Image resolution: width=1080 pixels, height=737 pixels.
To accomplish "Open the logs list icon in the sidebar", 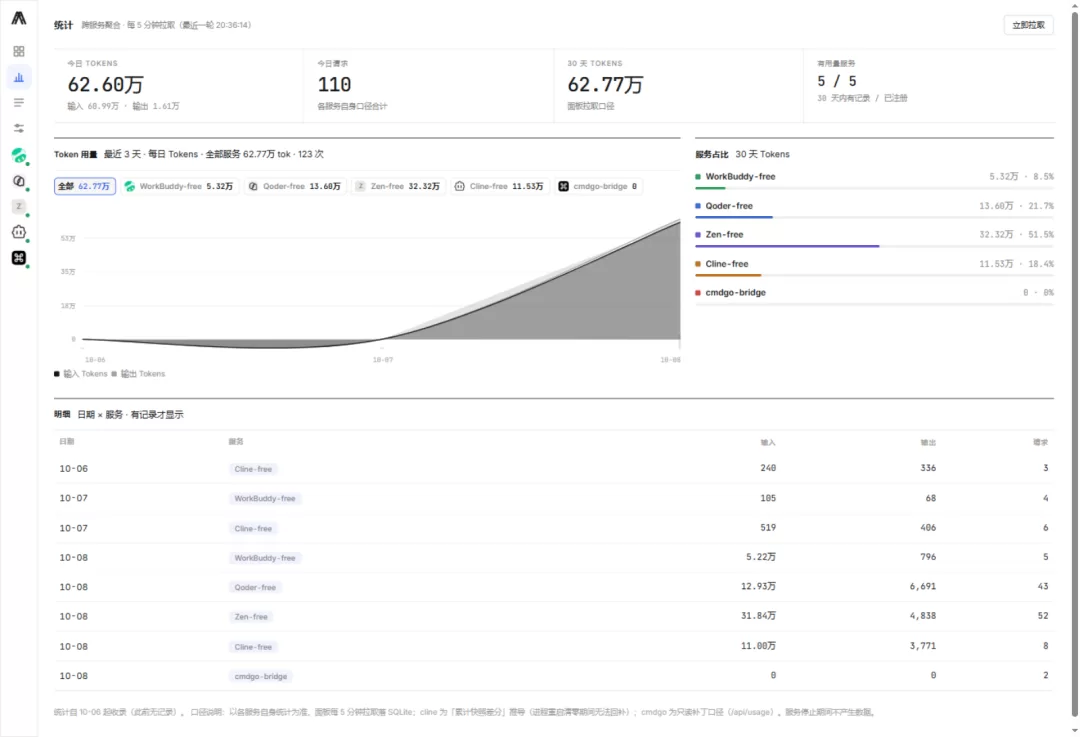I will (19, 103).
